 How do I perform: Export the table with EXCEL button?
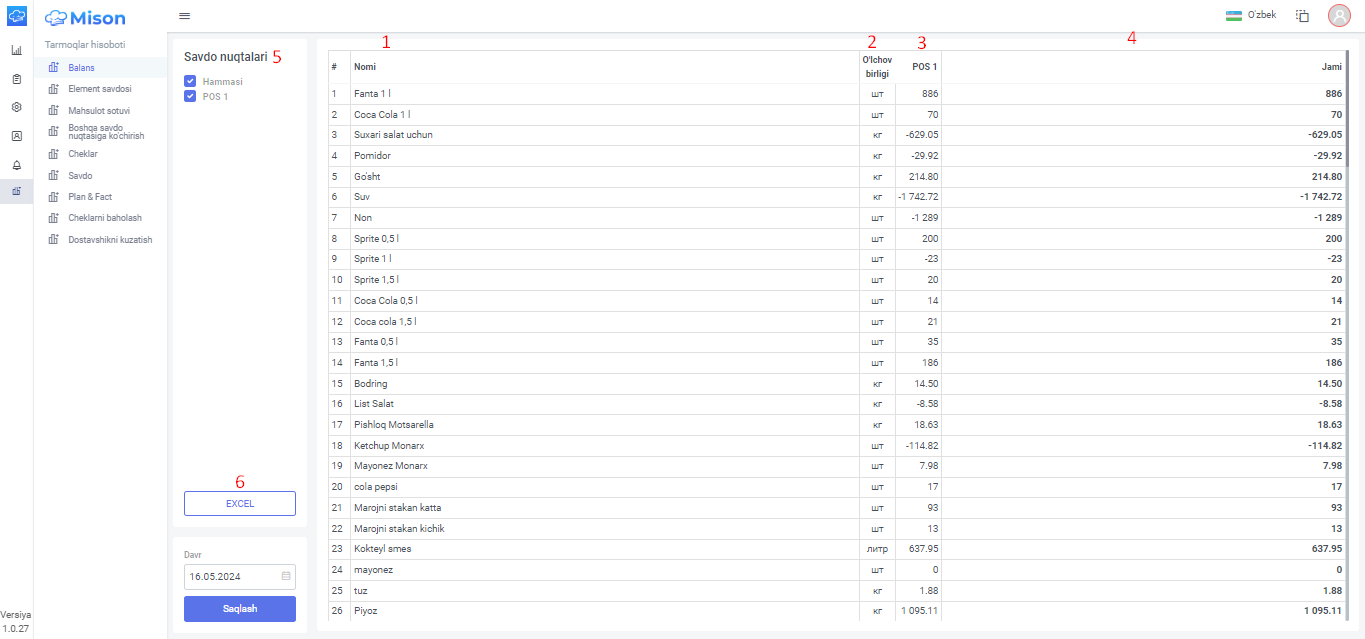240,504
